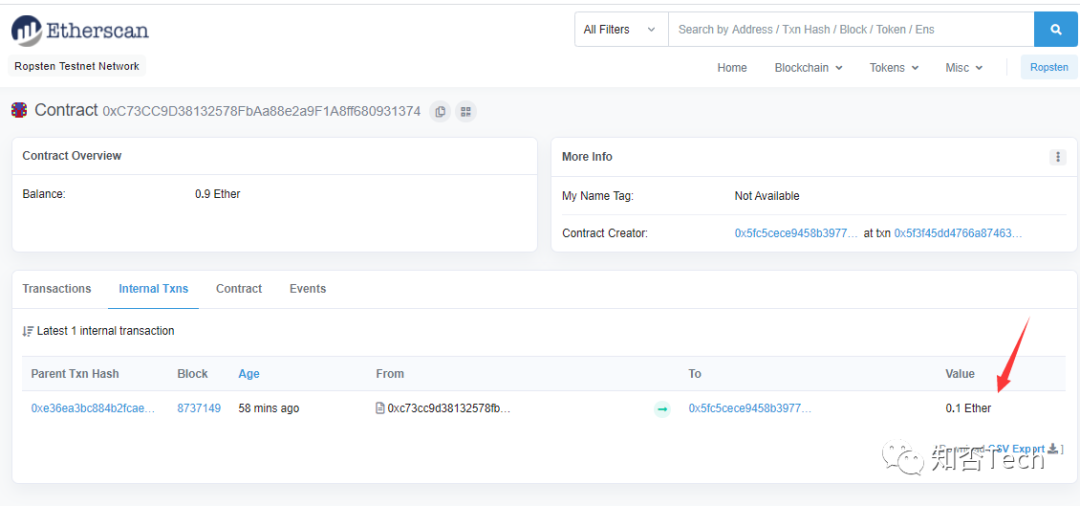Open contract creator address link
The width and height of the screenshot is (1080, 506).
[796, 233]
